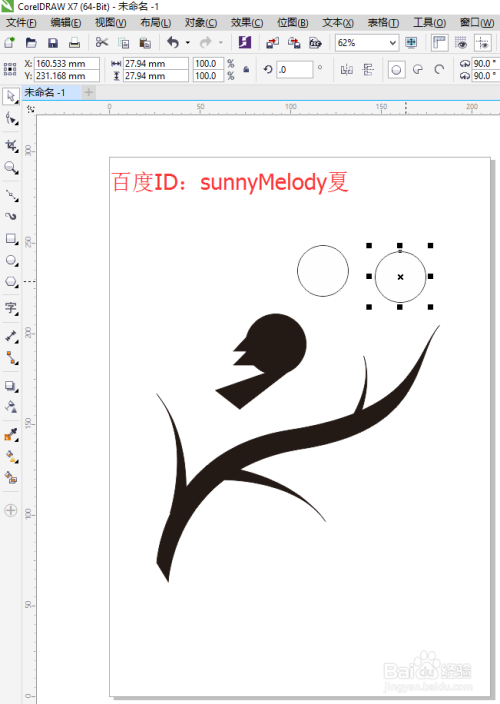Click the rotation angle field
500x704 pixels.
(294, 70)
